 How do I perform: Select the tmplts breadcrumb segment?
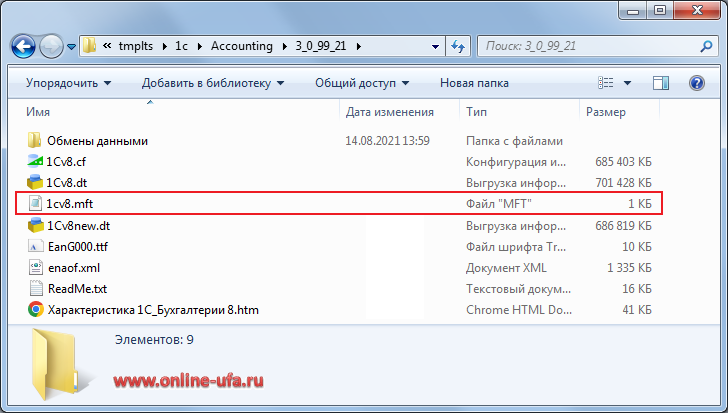pyautogui.click(x=136, y=46)
